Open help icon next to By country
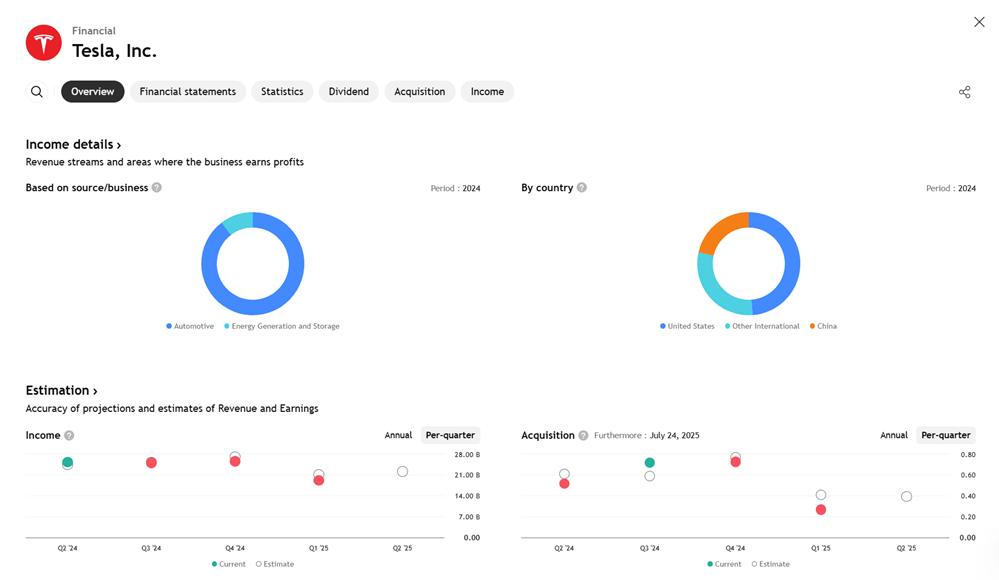The image size is (999, 580). [x=582, y=187]
